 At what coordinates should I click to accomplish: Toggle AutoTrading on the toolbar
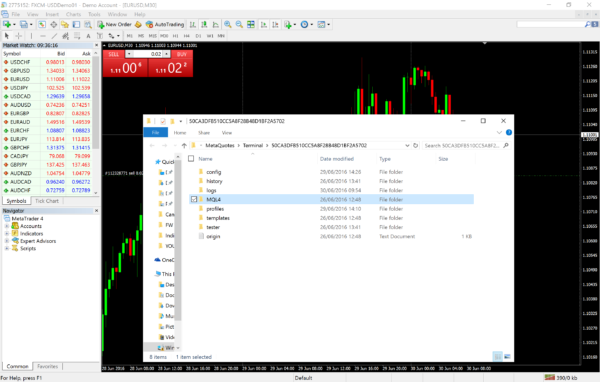point(165,24)
